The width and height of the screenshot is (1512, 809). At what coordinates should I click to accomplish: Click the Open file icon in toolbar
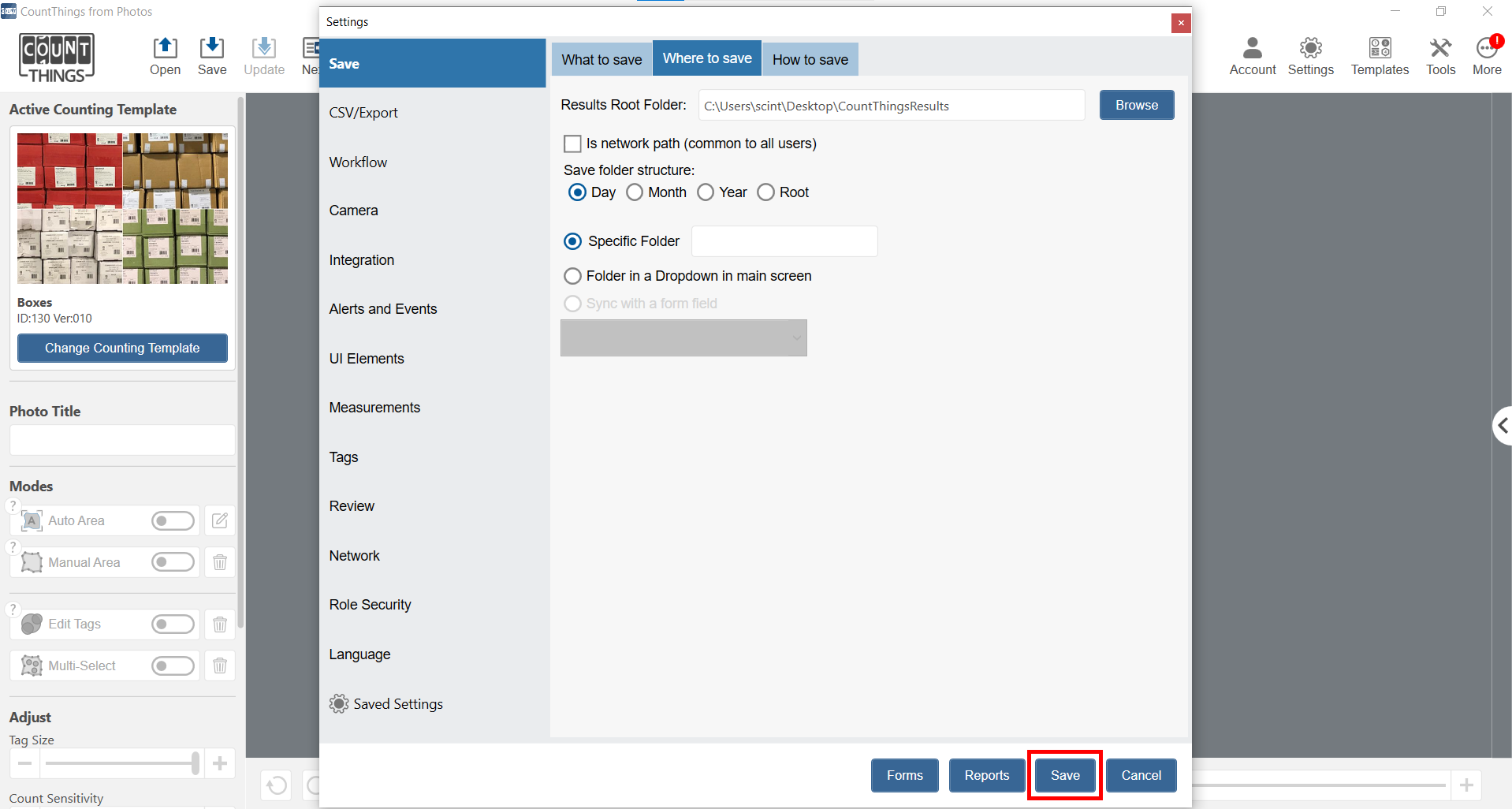click(x=165, y=56)
